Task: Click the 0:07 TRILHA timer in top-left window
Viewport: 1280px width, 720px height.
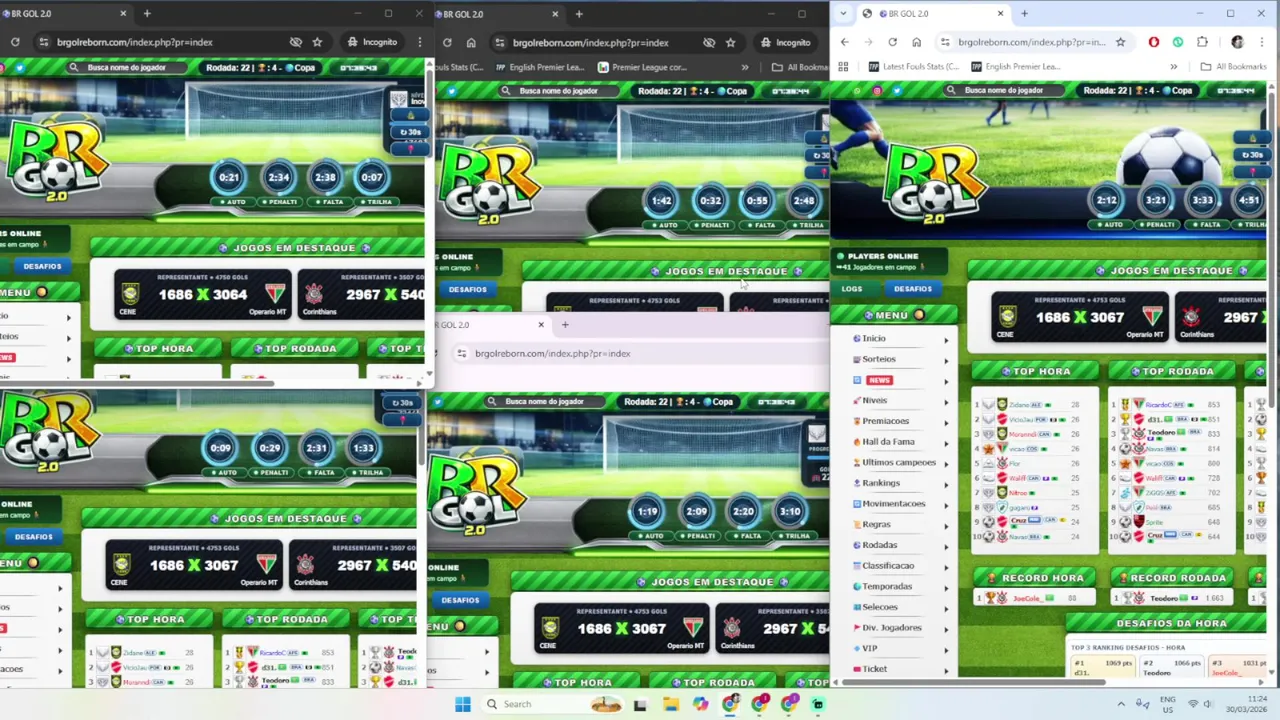Action: (x=372, y=177)
